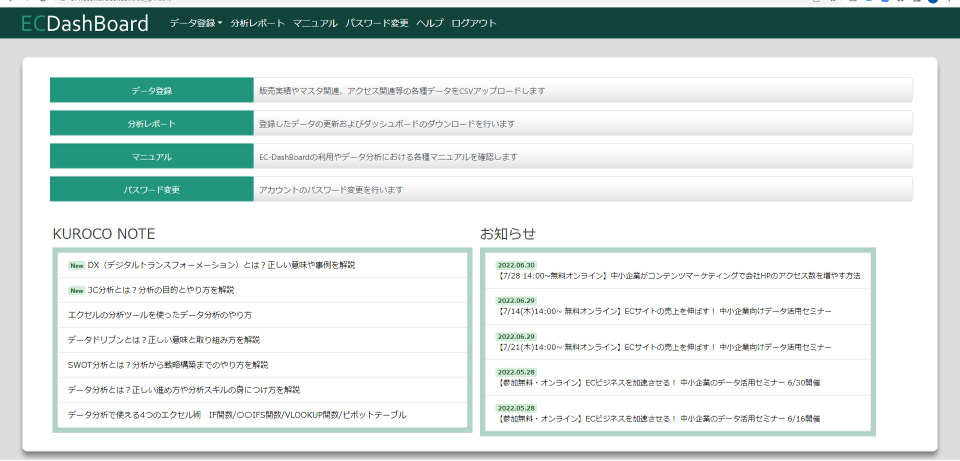Expand the データ登録 dropdown menu
The height and width of the screenshot is (461, 960).
[196, 23]
